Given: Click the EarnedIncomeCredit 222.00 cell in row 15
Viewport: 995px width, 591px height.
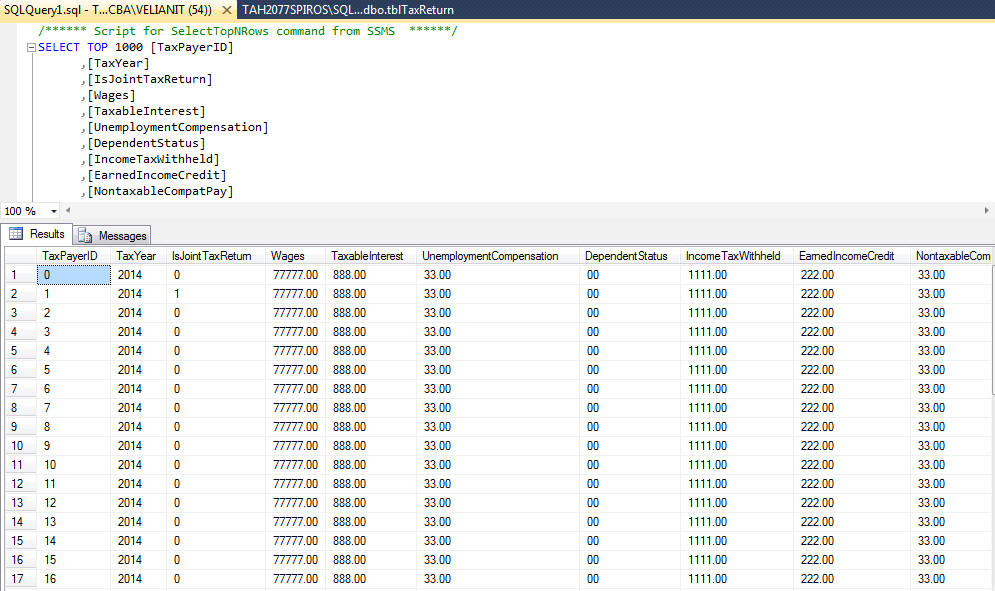Looking at the screenshot, I should point(852,541).
